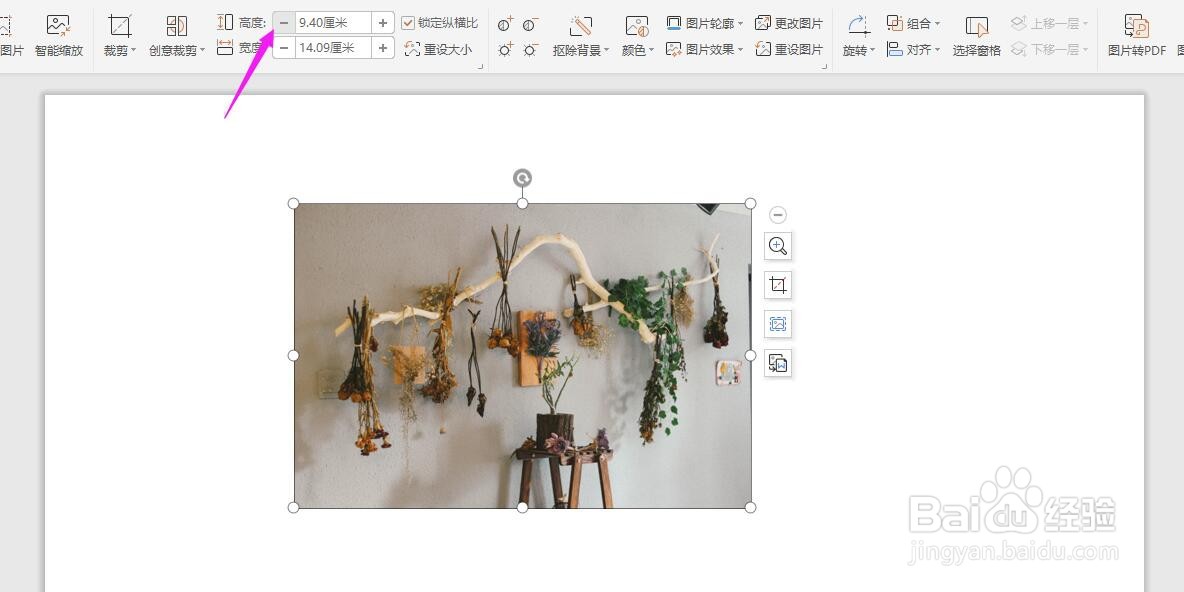Image resolution: width=1184 pixels, height=592 pixels.
Task: Click the 宽度 width icon
Action: [225, 48]
